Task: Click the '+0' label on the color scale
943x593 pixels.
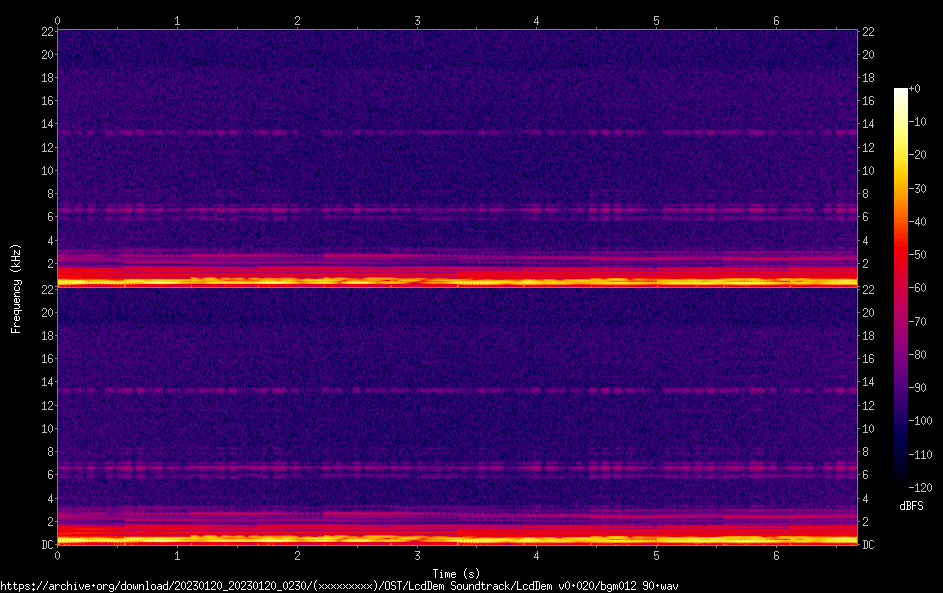Action: (915, 89)
